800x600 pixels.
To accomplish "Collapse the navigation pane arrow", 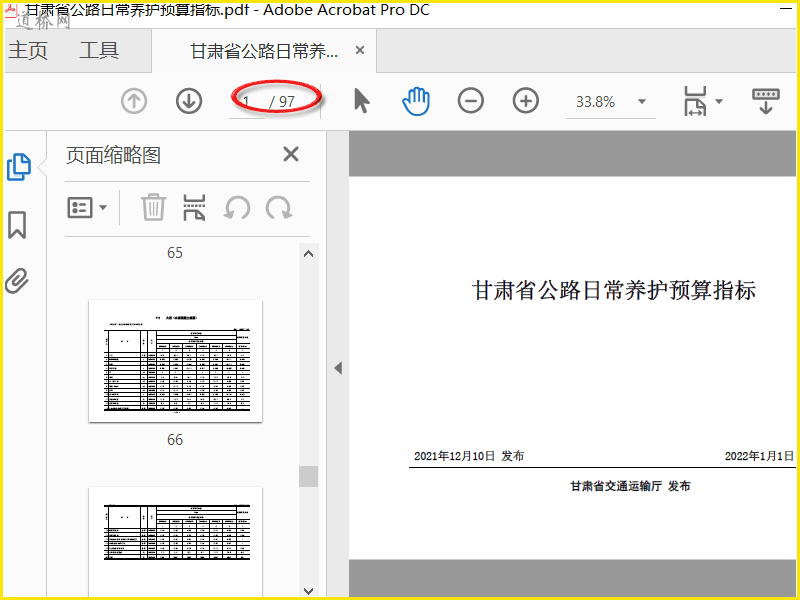I will [x=338, y=368].
